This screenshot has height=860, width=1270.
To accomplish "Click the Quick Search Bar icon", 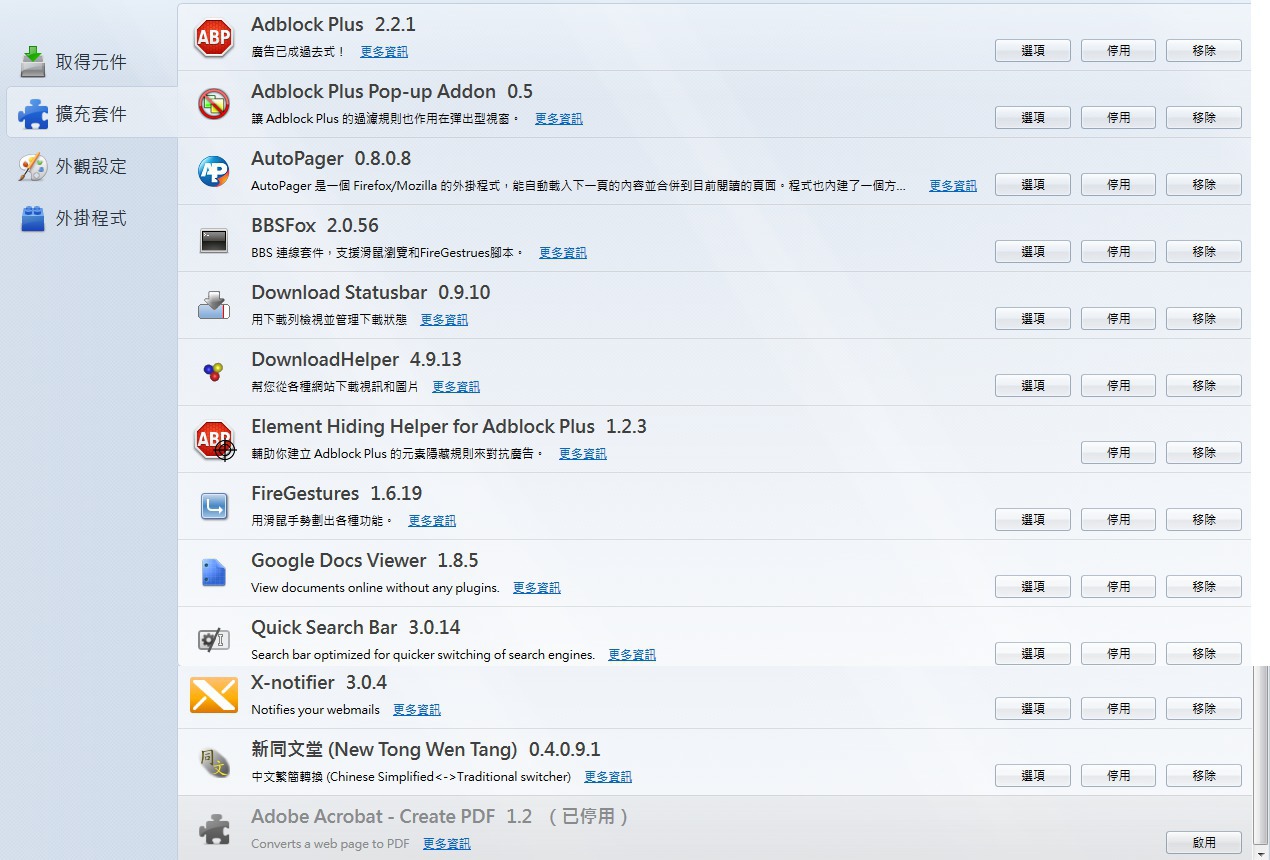I will point(214,640).
